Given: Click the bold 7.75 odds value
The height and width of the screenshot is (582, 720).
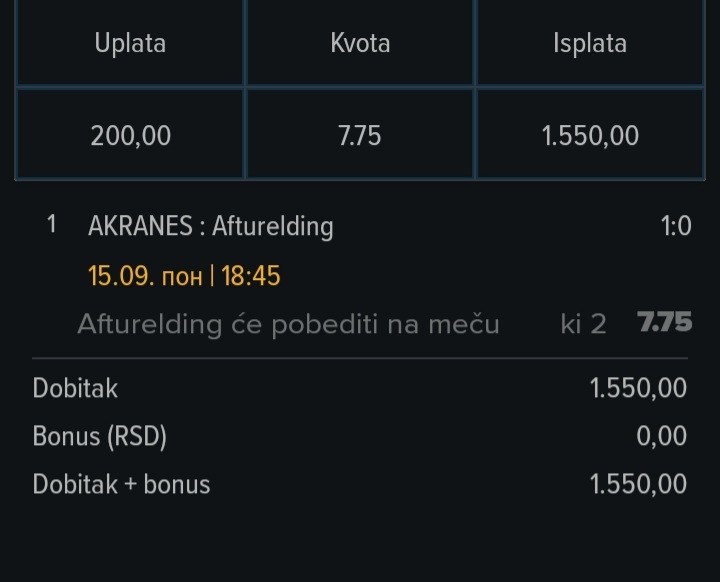Looking at the screenshot, I should tap(664, 322).
